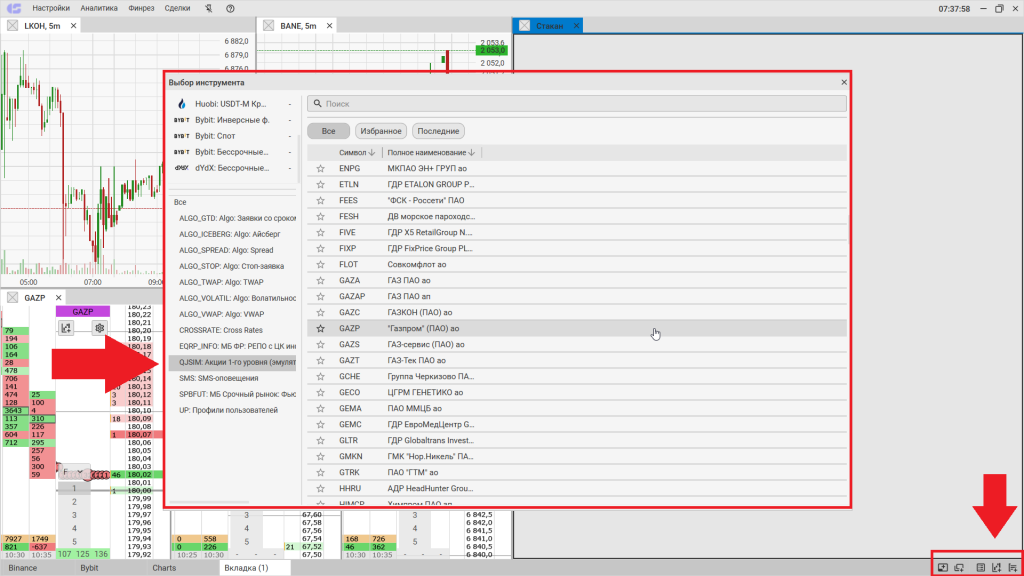
Task: Click the Избранное filter button
Action: [379, 131]
